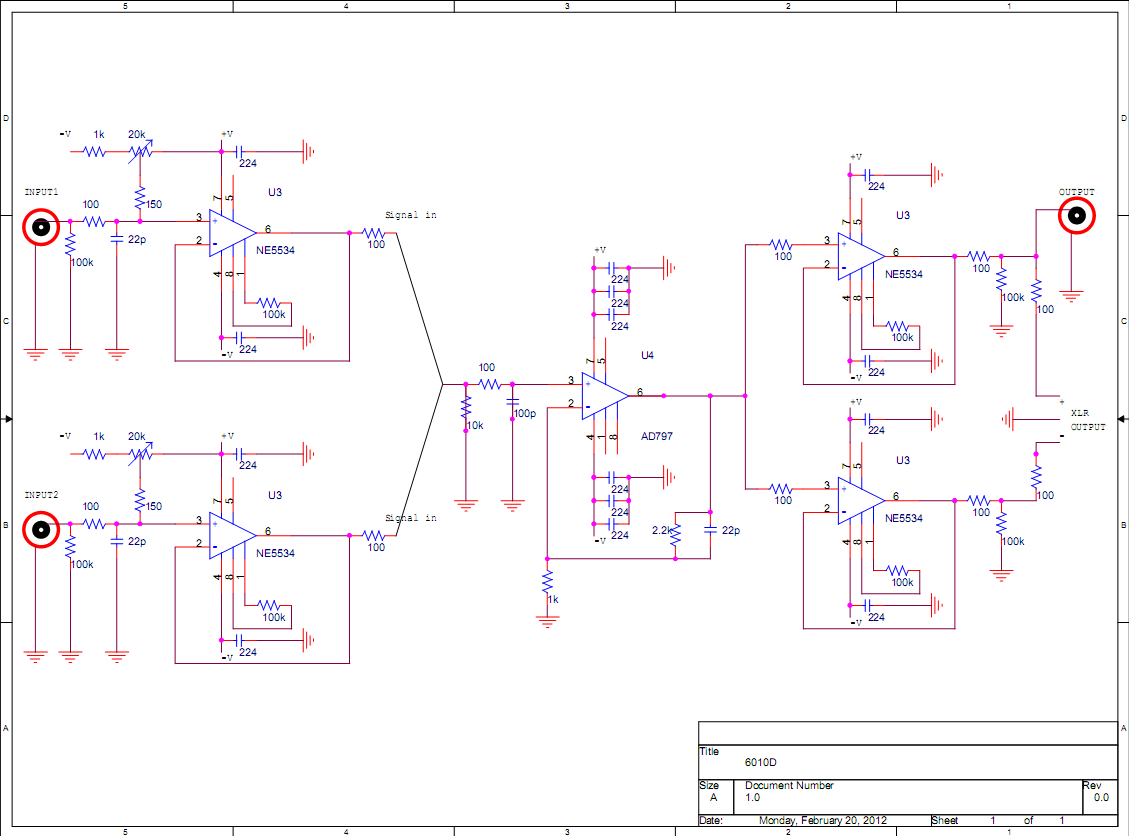Click lower Signal in label

tap(410, 518)
